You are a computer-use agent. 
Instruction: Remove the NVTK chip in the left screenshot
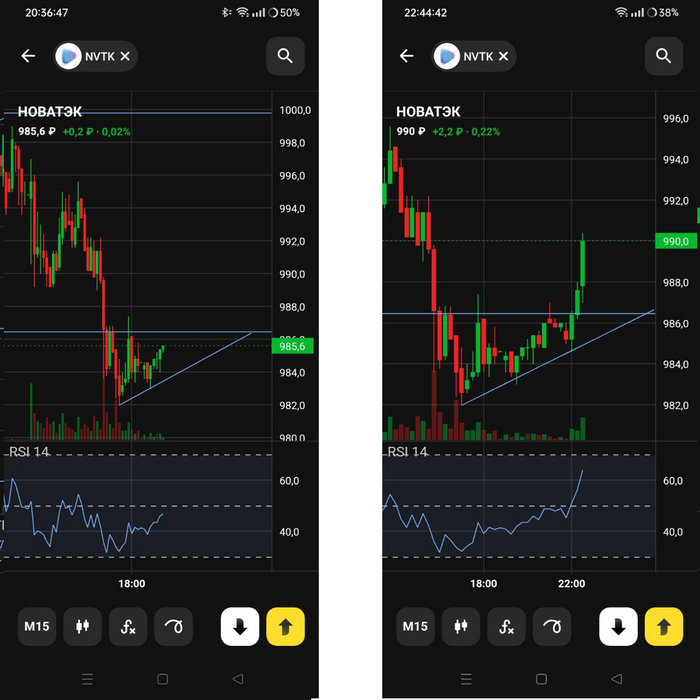[x=125, y=56]
